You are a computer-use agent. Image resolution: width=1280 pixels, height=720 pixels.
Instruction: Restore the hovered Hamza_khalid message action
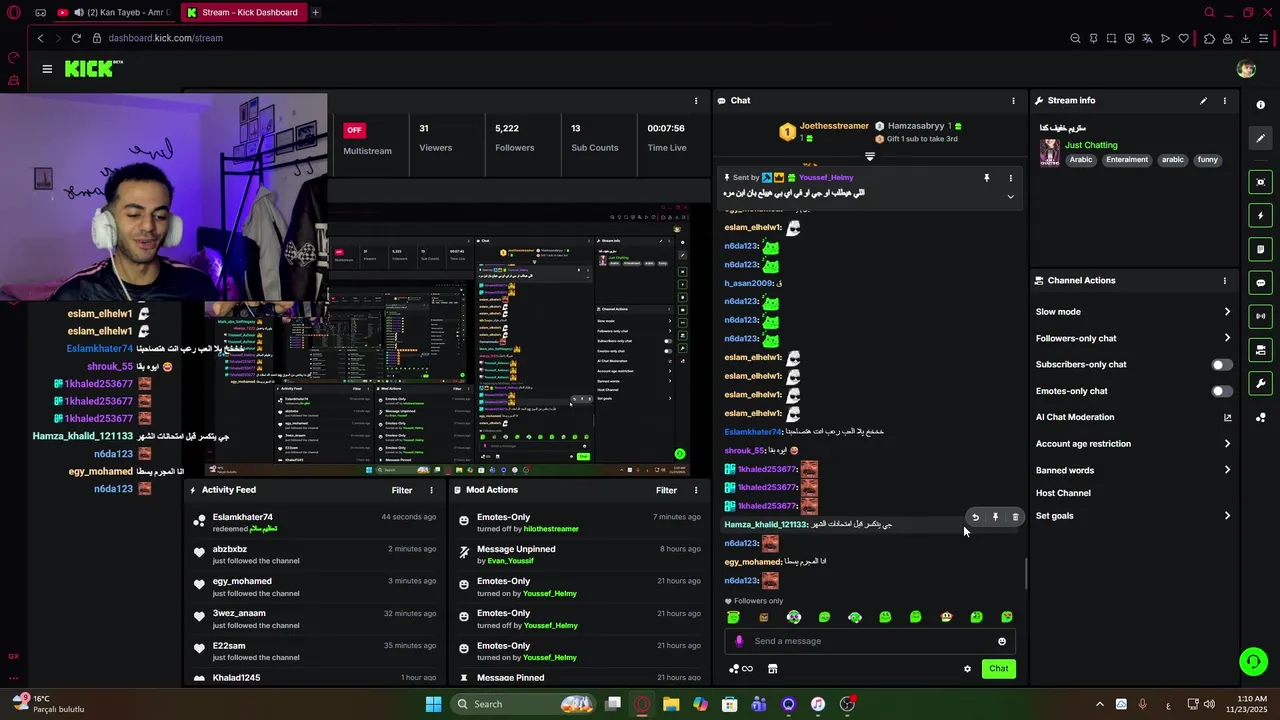tap(975, 517)
